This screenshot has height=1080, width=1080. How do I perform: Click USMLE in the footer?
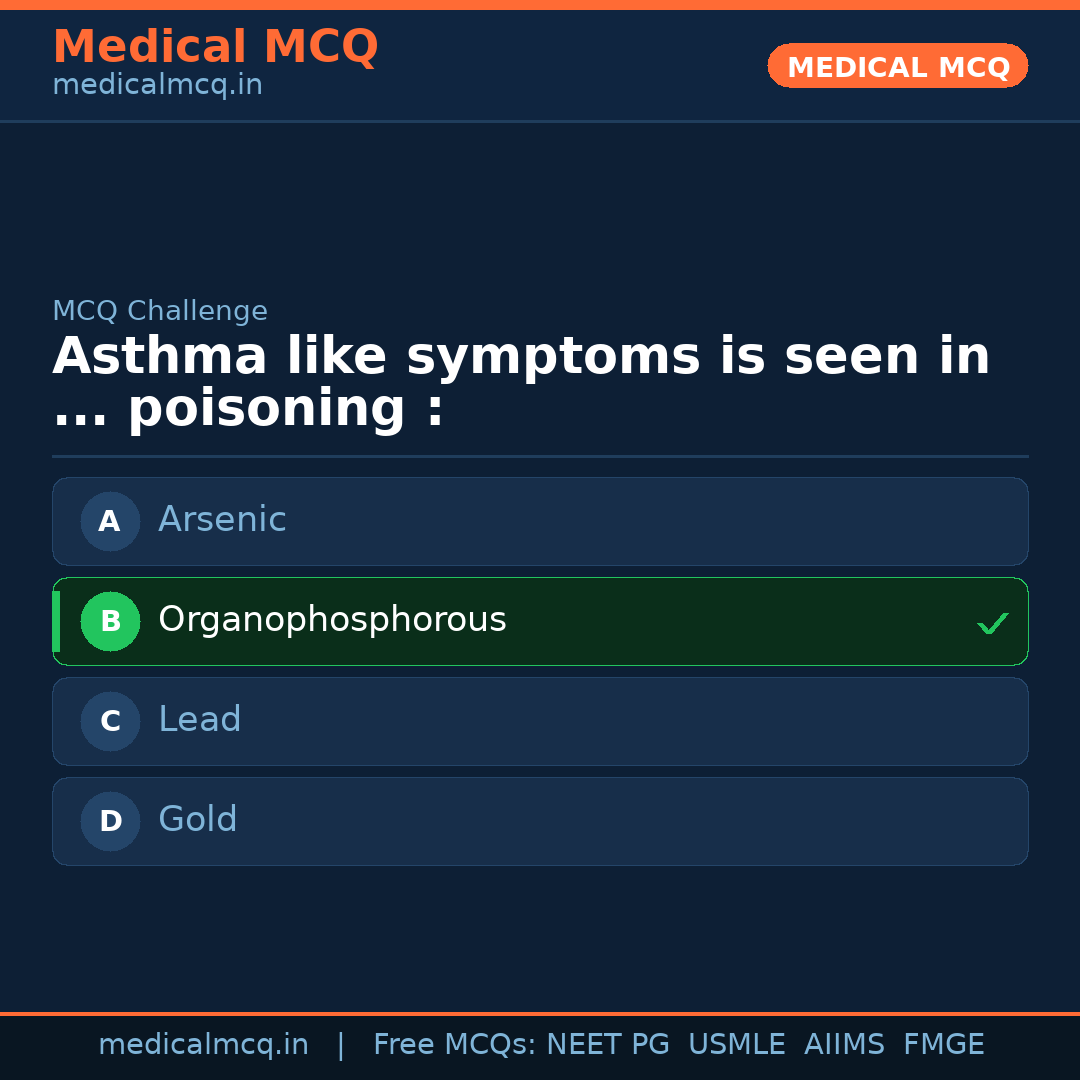[736, 1045]
